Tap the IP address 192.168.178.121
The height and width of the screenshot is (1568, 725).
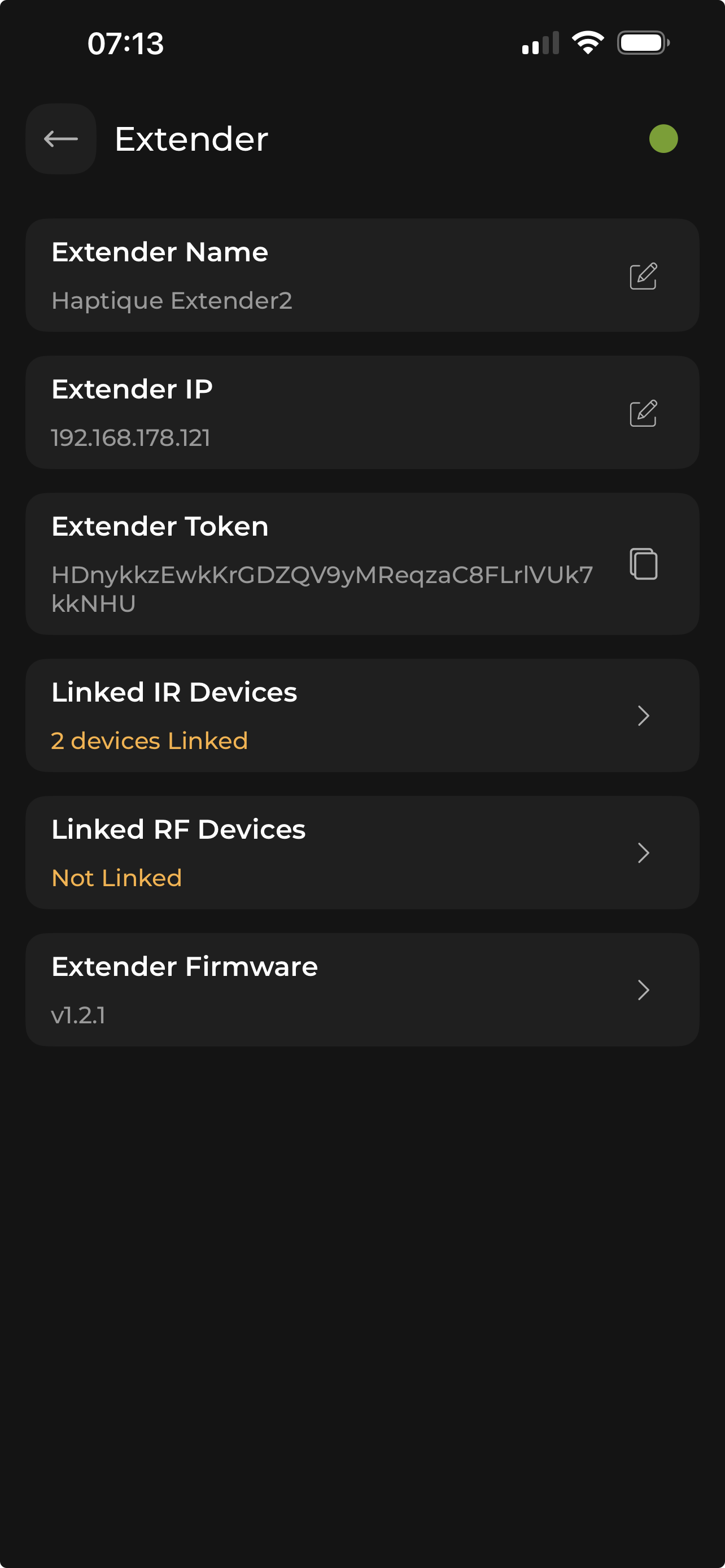[x=131, y=437]
